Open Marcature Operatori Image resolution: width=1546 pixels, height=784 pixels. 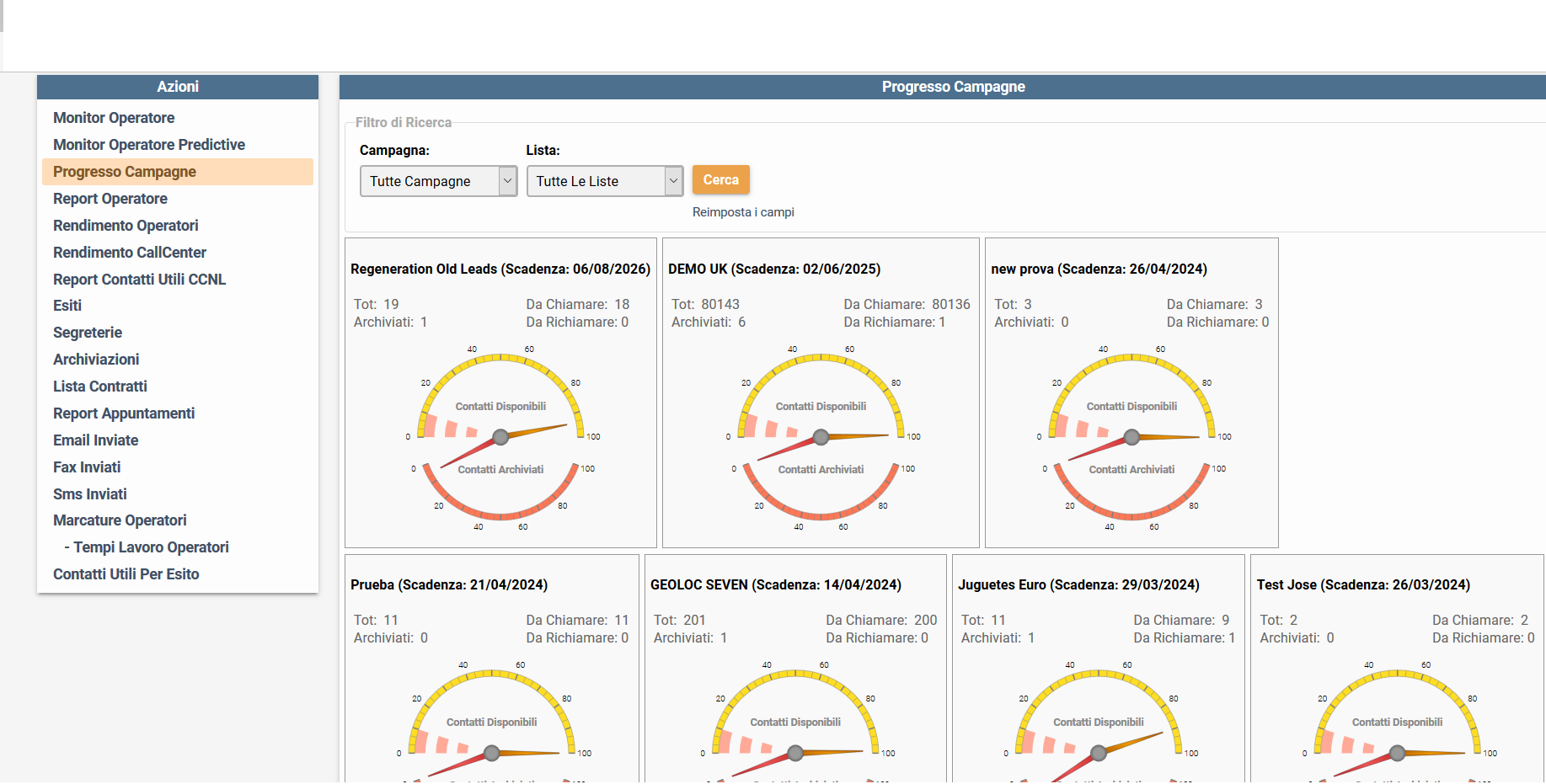pyautogui.click(x=120, y=520)
